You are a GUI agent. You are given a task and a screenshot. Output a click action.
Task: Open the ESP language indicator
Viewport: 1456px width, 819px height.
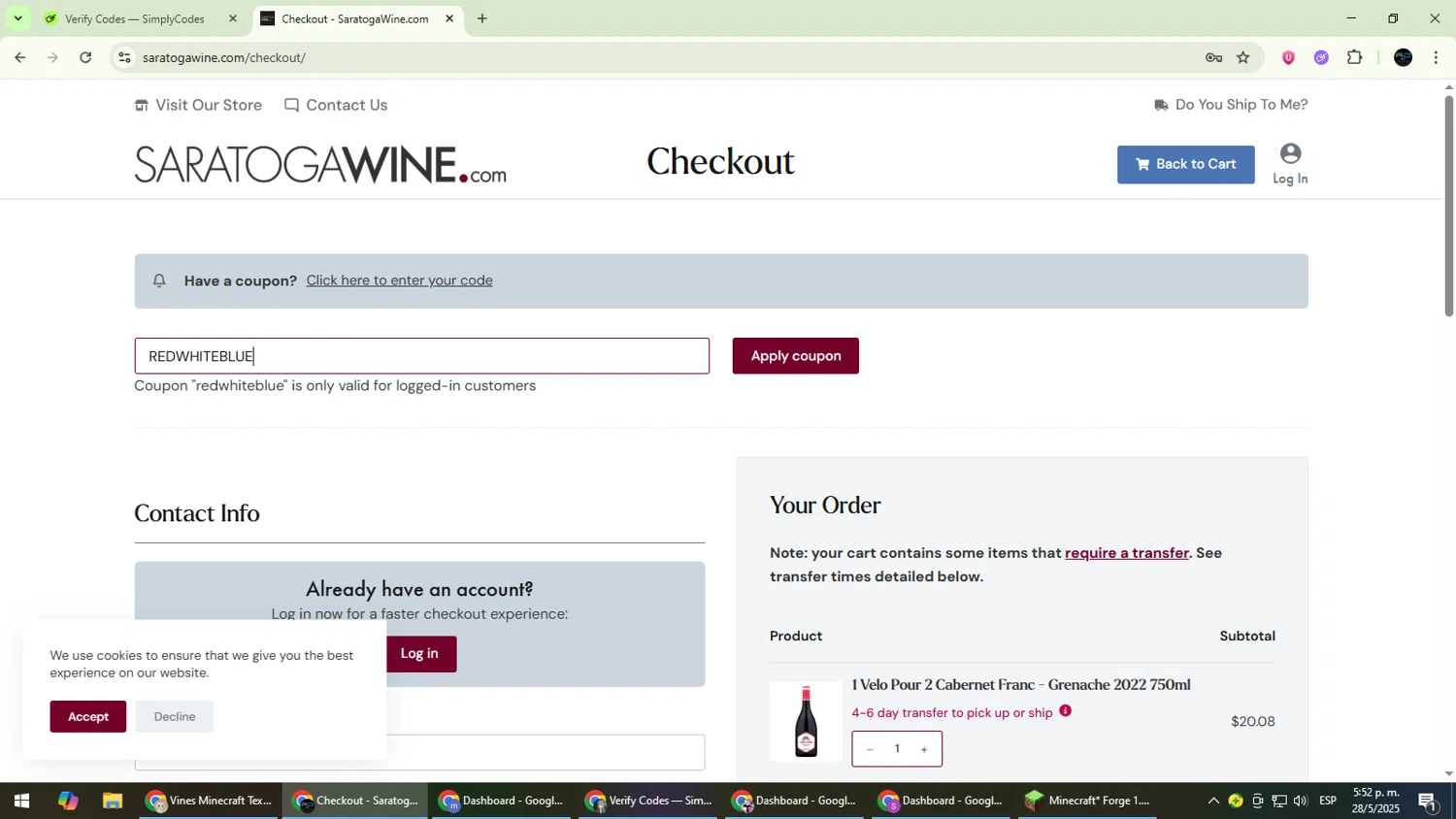coord(1328,801)
